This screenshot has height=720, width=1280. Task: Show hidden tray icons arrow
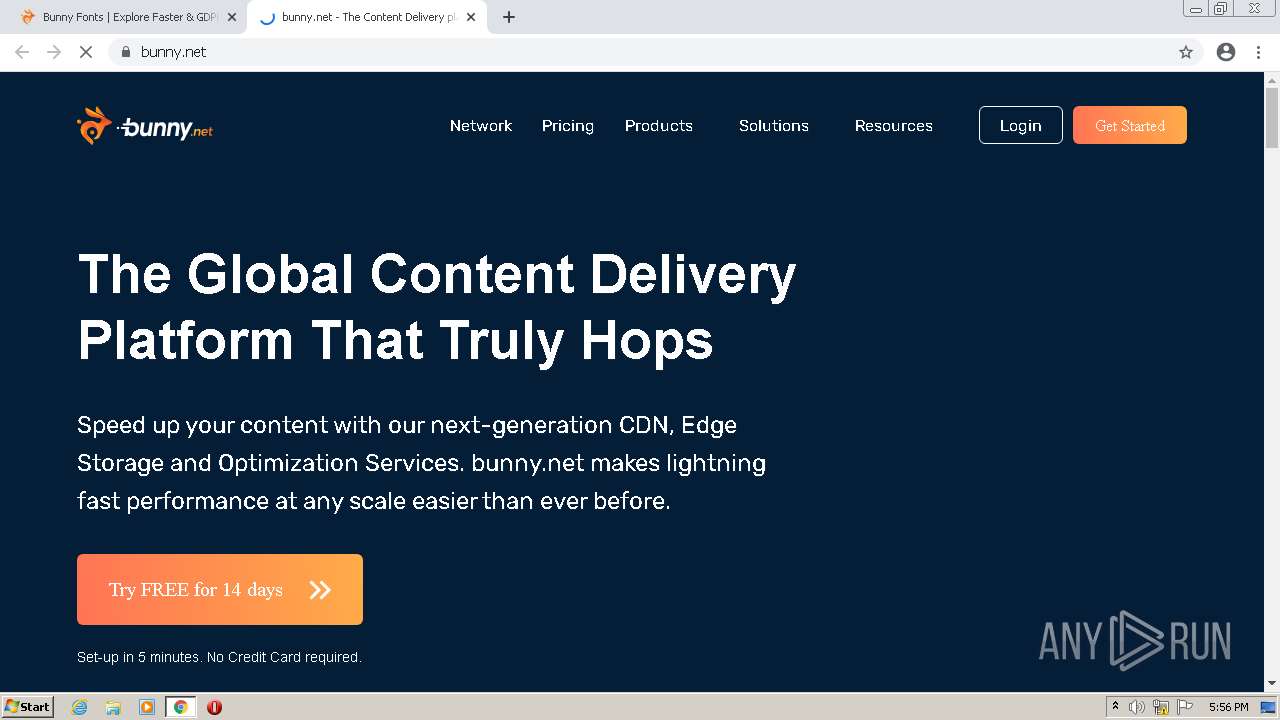(x=1115, y=707)
